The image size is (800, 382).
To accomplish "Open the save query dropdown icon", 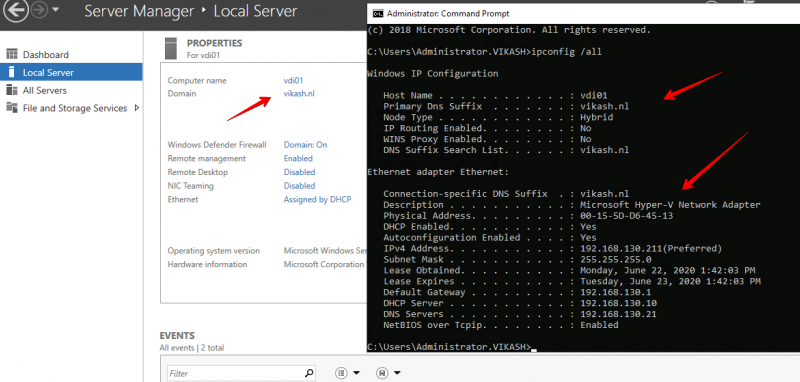I will [388, 373].
